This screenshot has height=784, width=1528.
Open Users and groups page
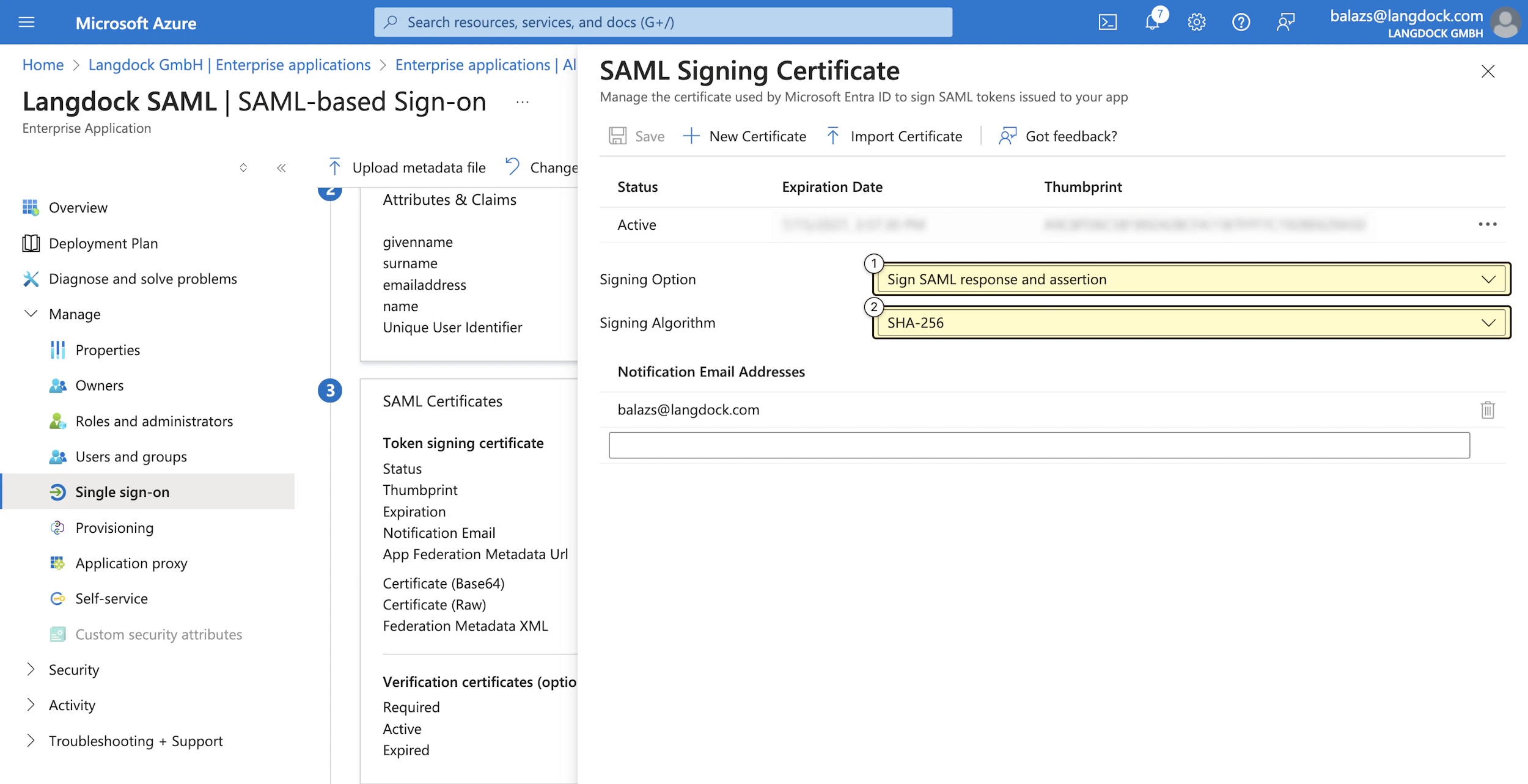[131, 456]
